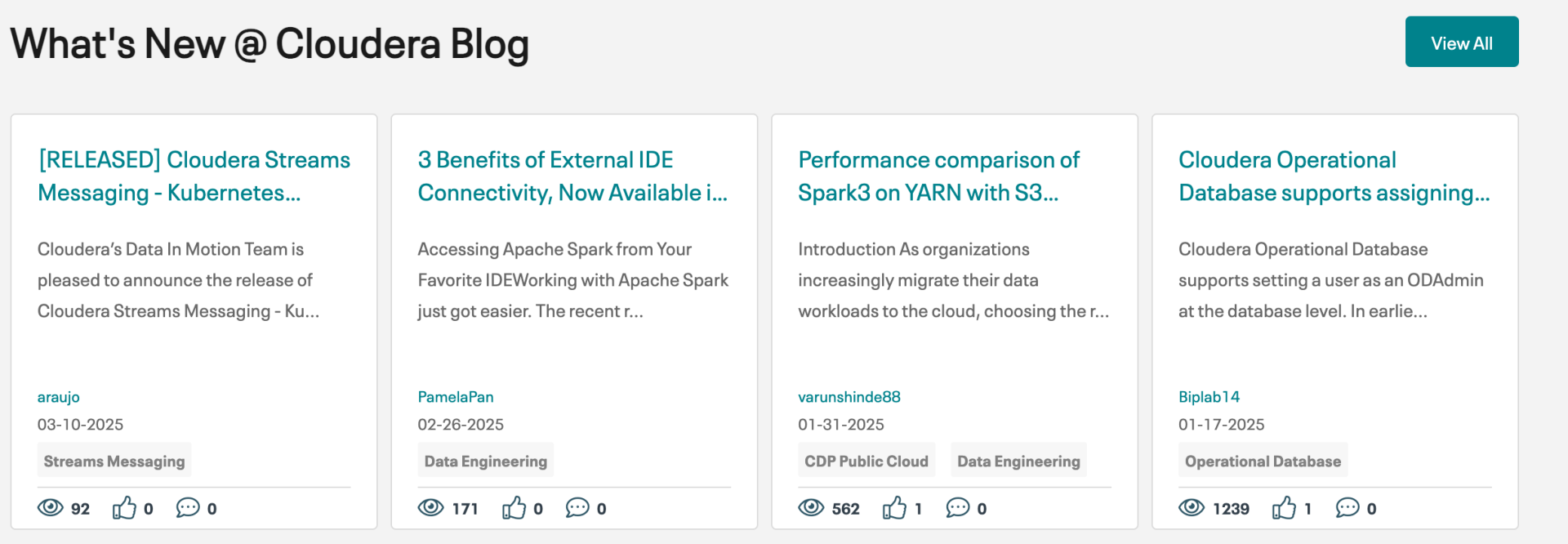Visit author varunshinde88's profile
This screenshot has height=544, width=1568.
coord(849,397)
